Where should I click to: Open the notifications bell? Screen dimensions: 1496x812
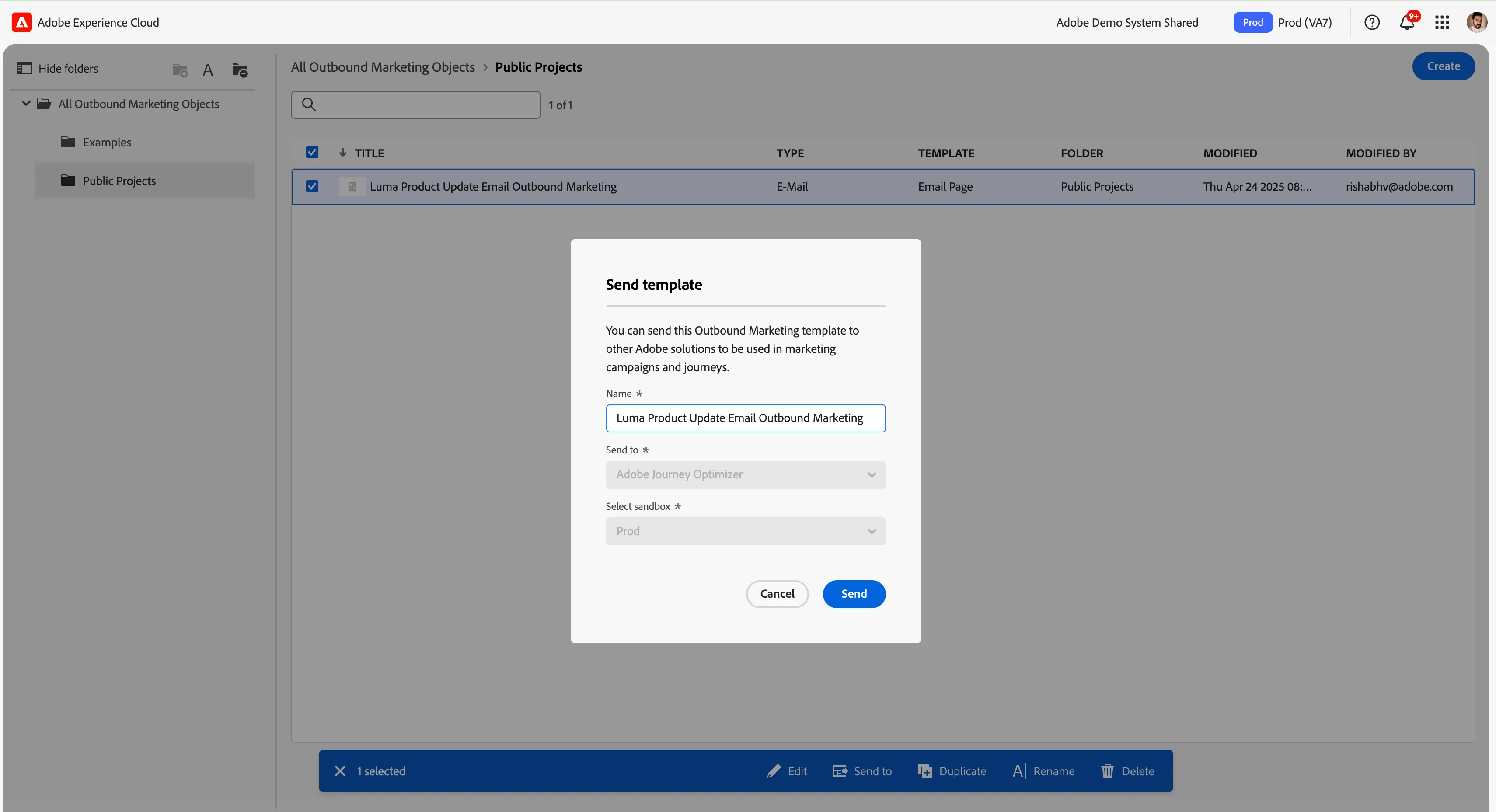tap(1407, 22)
